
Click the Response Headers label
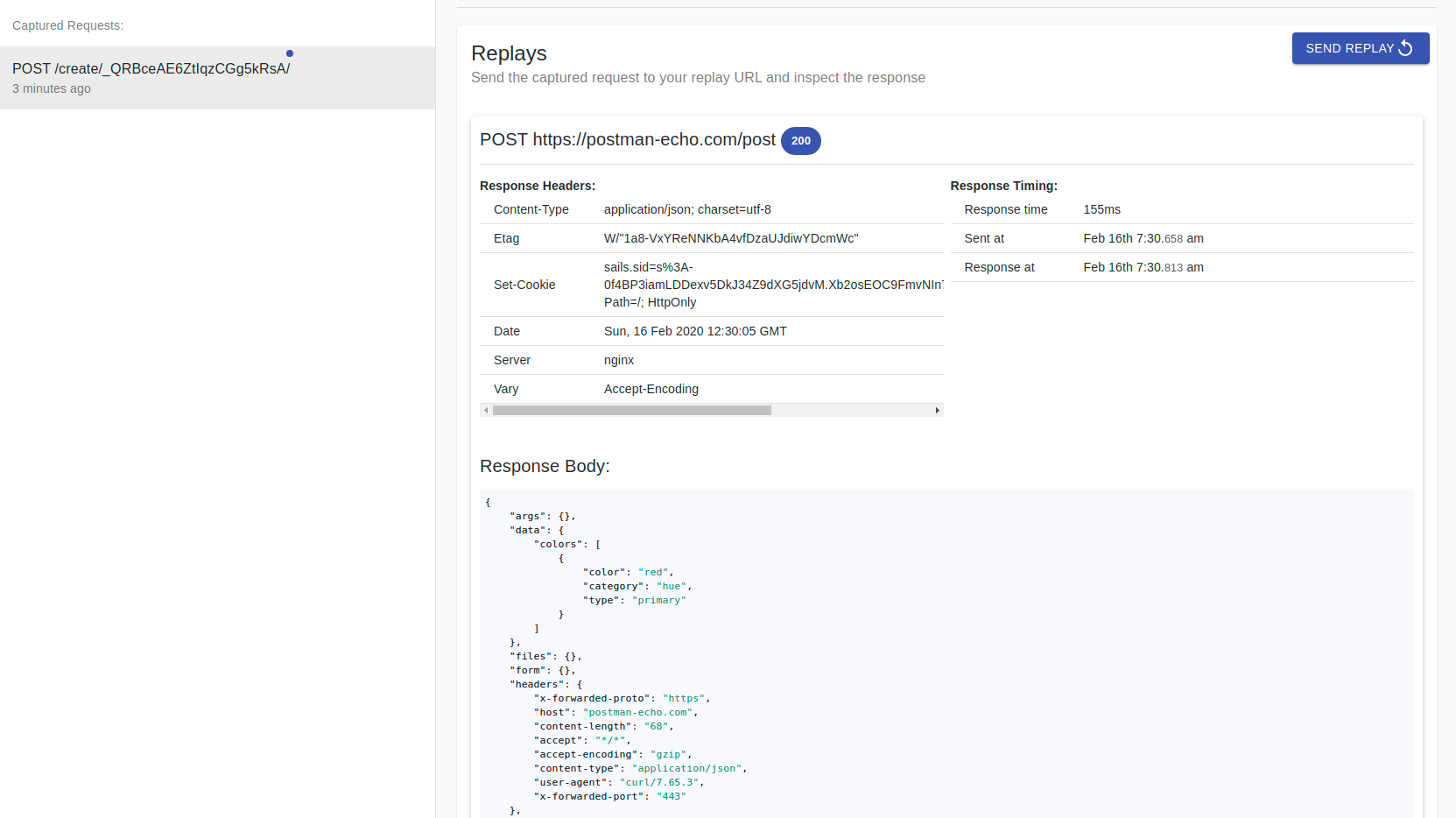[x=538, y=186]
